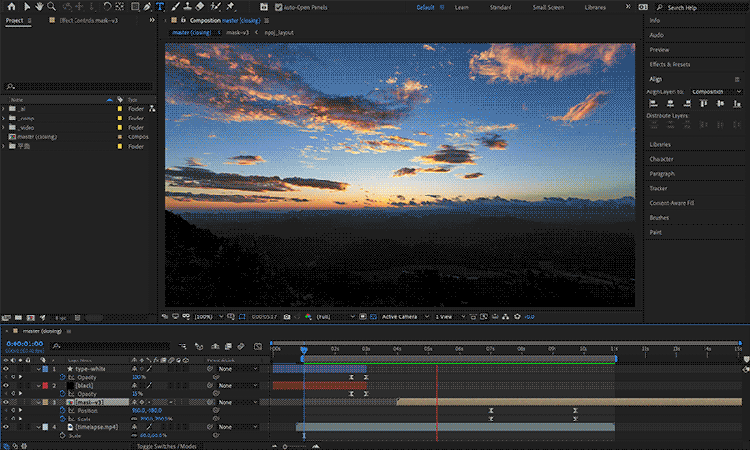Screen dimensions: 750x450
Task: Select the Zoom tool
Action: (x=52, y=7)
